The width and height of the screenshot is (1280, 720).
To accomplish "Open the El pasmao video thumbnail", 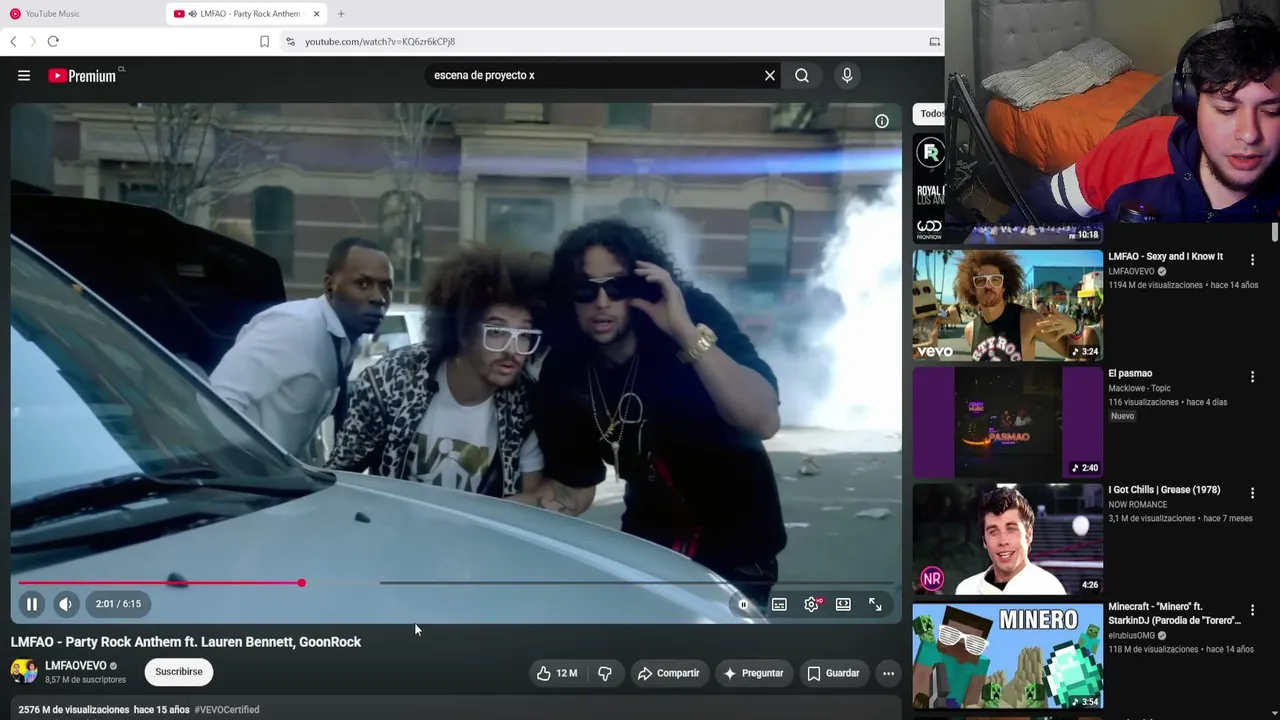I will [x=1007, y=422].
